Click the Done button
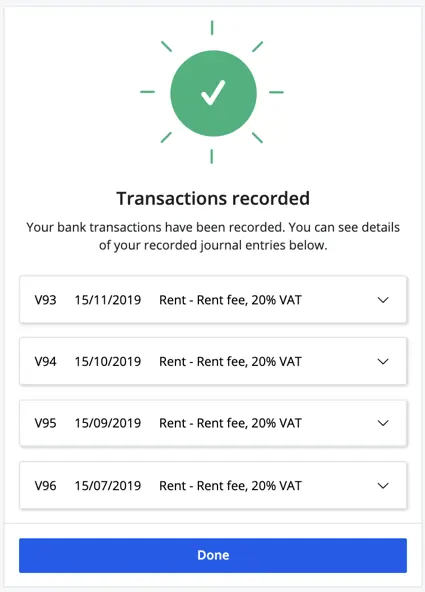Screen dimensions: 425x592 click(x=213, y=555)
